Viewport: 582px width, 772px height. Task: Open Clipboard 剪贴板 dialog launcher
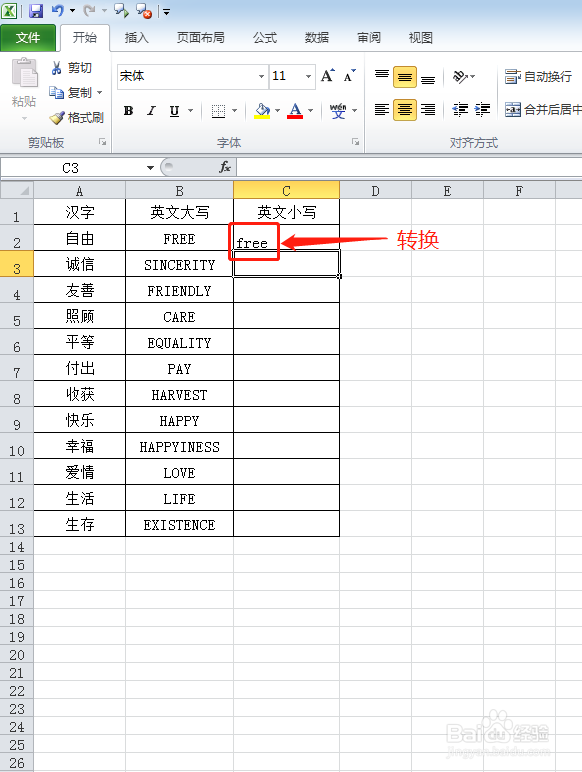coord(102,142)
